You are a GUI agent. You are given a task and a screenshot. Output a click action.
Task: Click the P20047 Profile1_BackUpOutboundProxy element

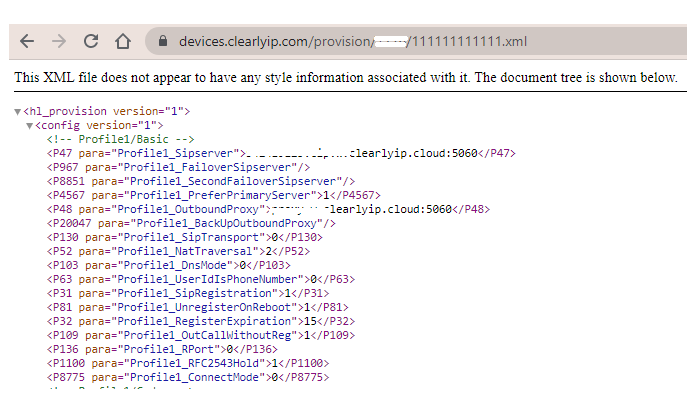click(x=190, y=223)
